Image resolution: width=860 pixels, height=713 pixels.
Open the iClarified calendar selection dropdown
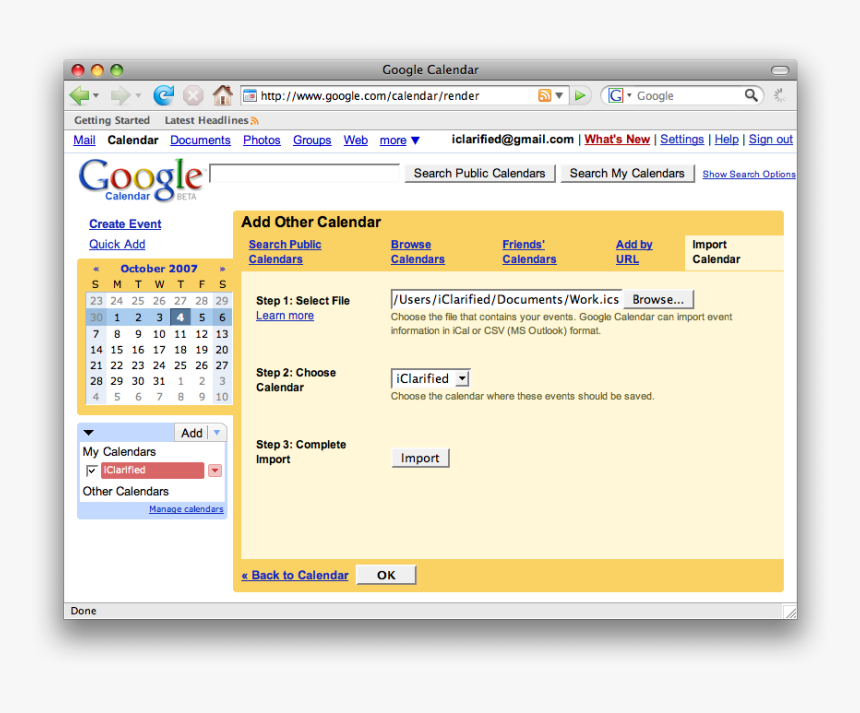point(430,378)
